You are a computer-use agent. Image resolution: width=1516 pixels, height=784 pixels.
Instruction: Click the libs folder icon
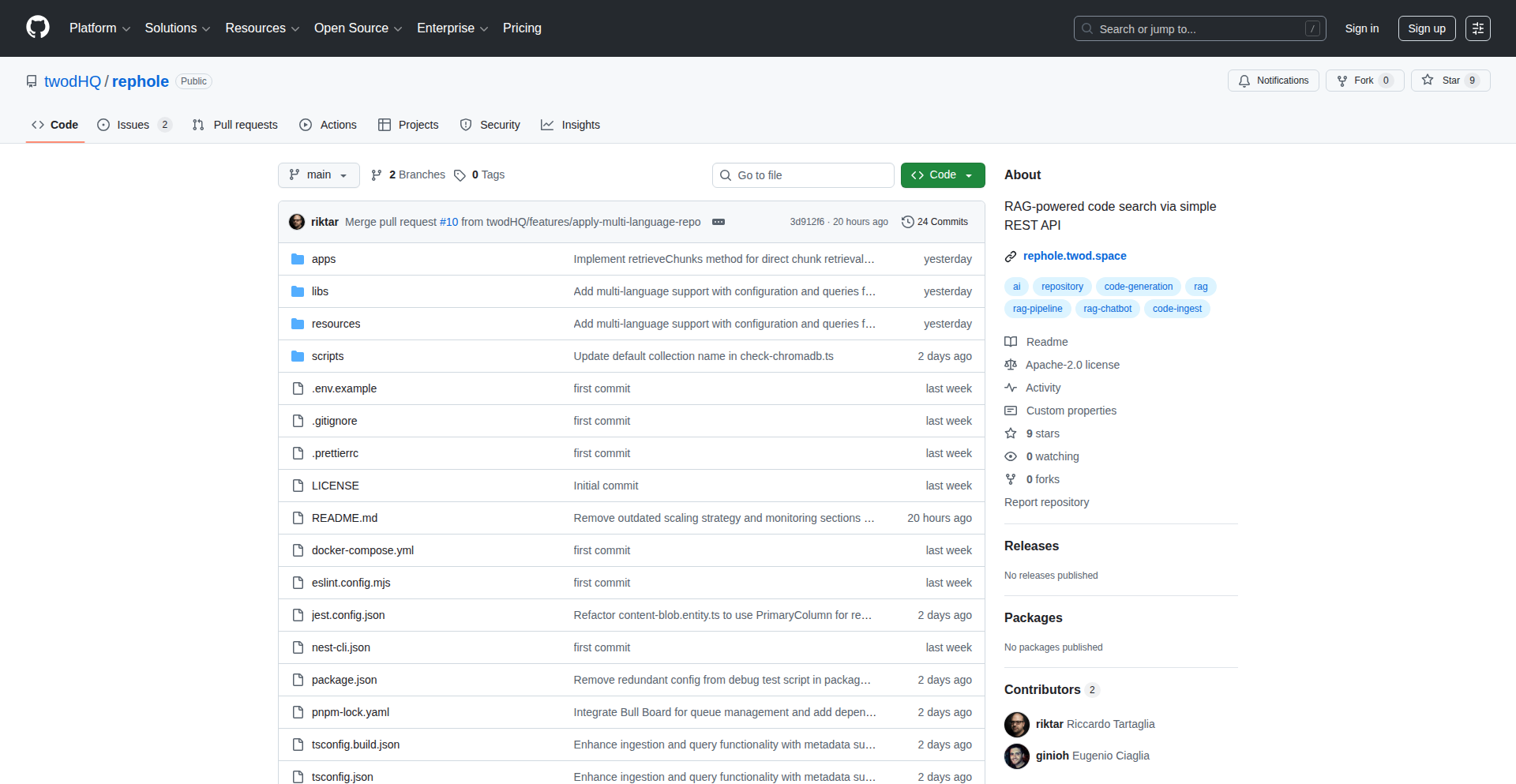point(298,291)
